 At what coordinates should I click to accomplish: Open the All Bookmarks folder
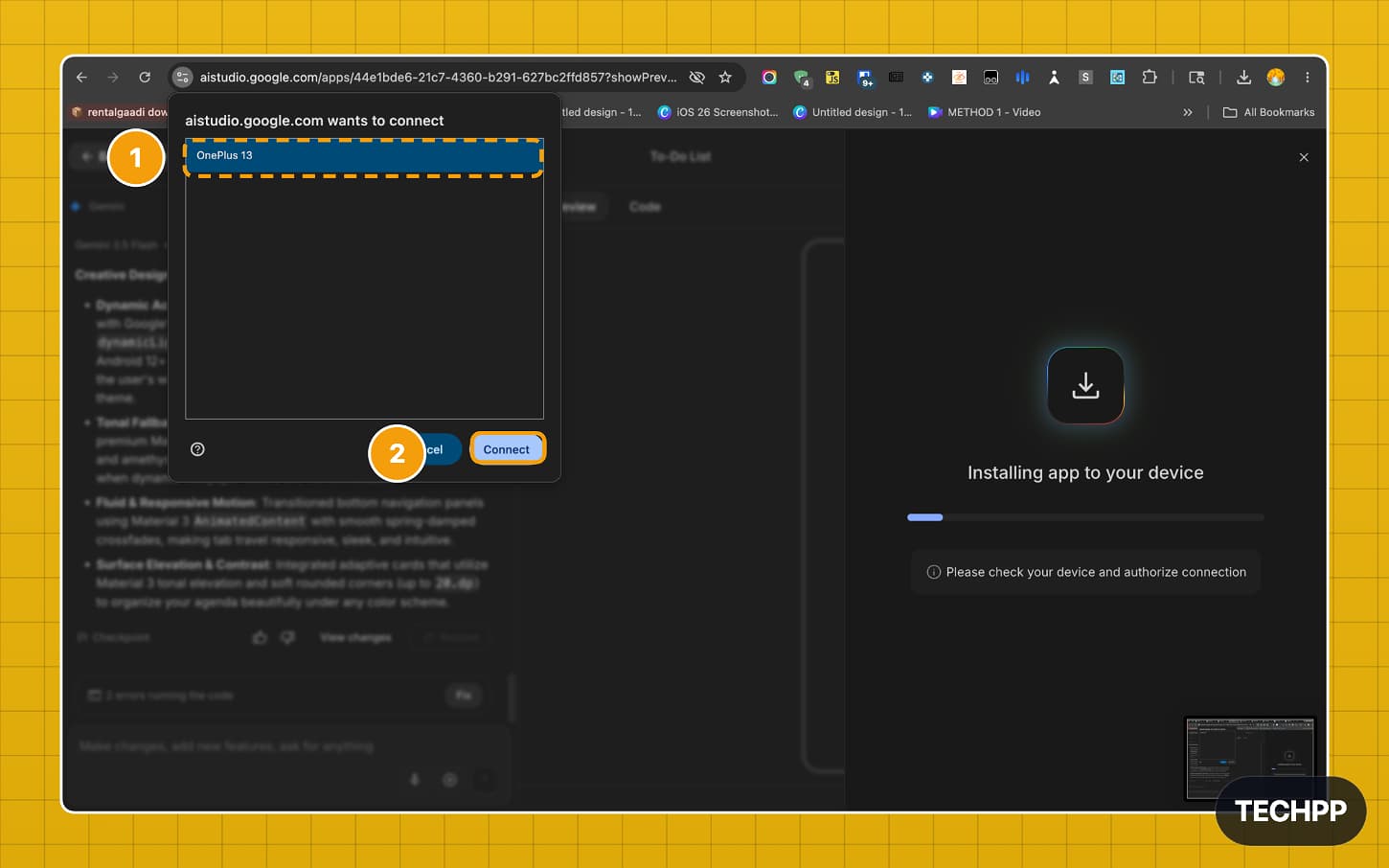(1268, 112)
